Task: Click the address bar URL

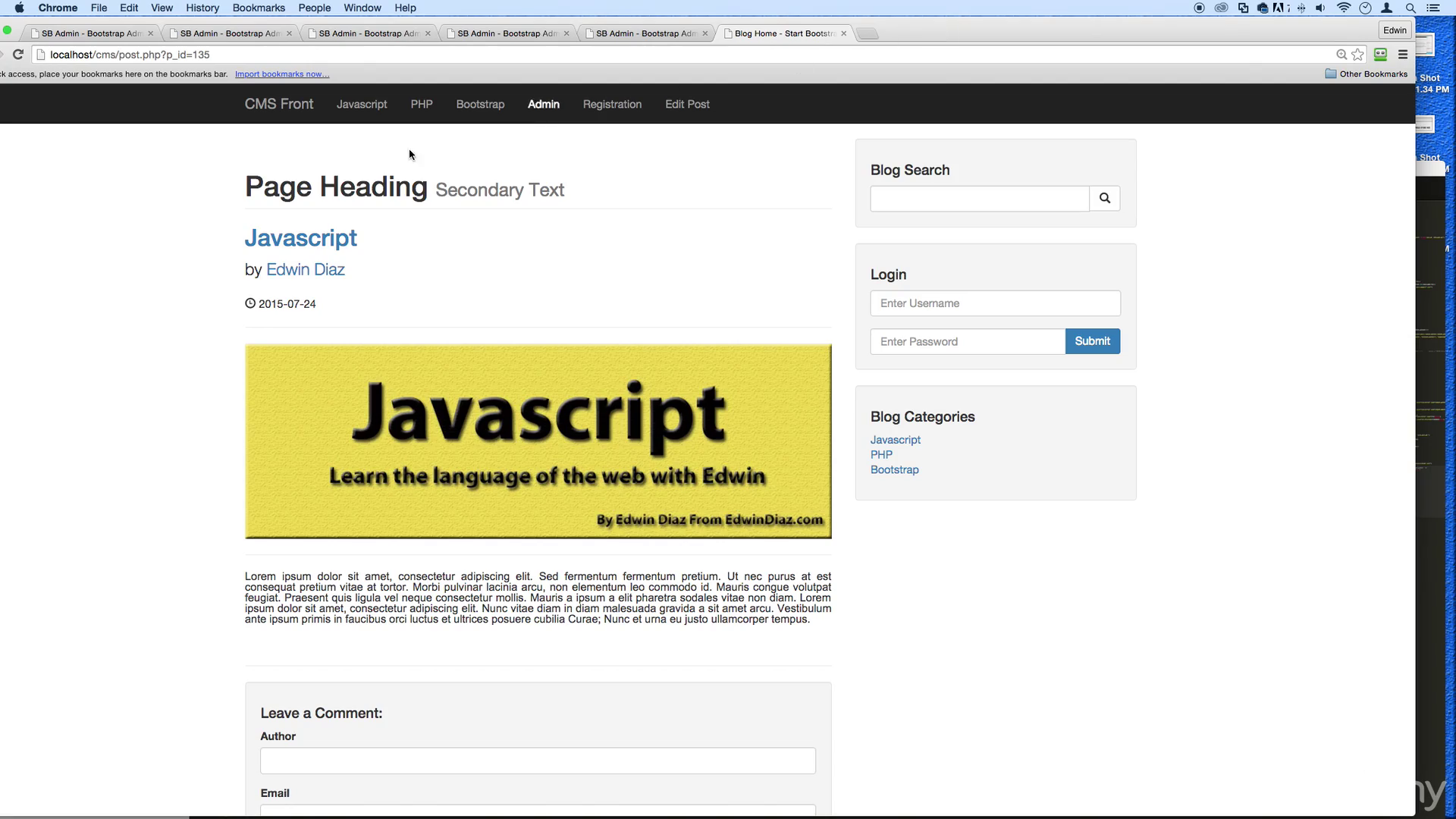Action: (130, 55)
